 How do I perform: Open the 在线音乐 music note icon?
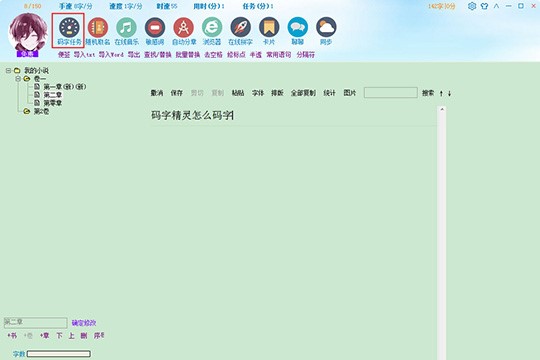126,28
